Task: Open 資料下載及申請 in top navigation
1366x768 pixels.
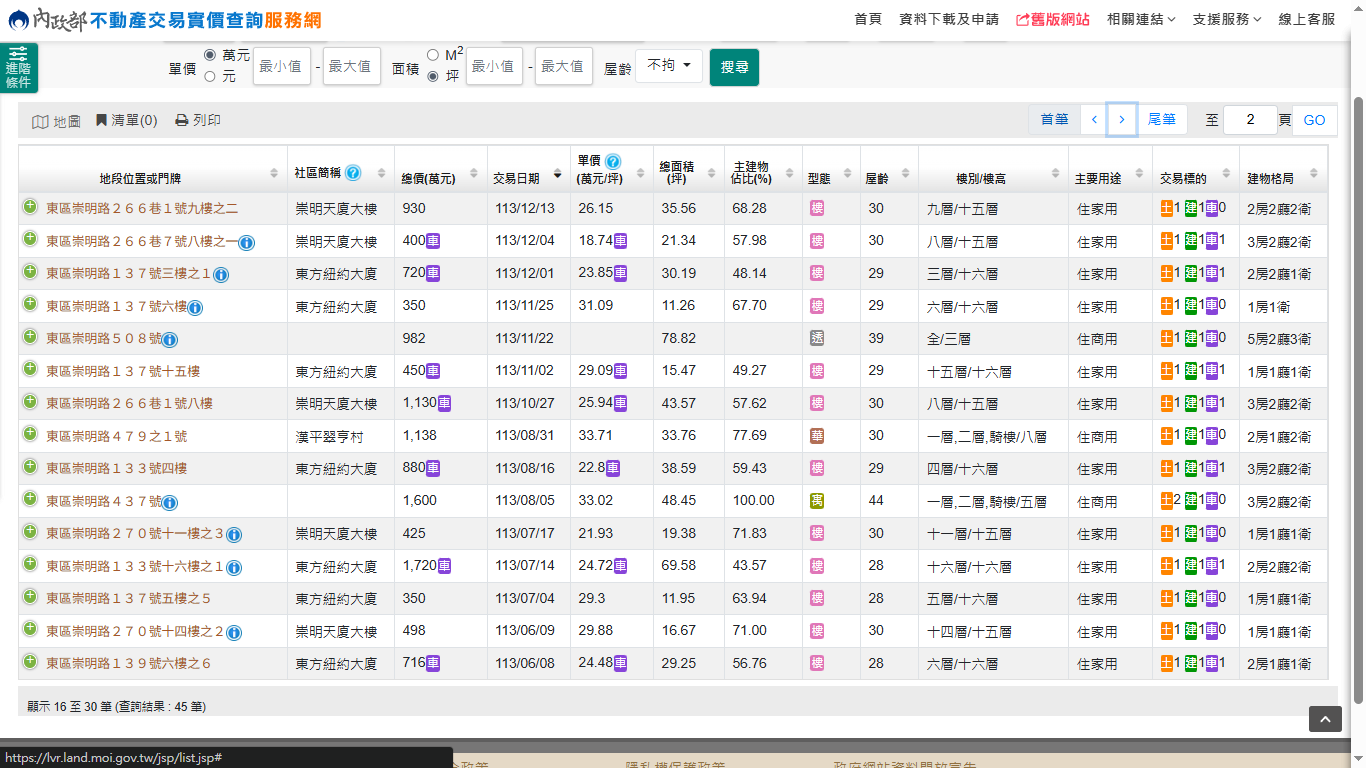Action: pos(949,19)
